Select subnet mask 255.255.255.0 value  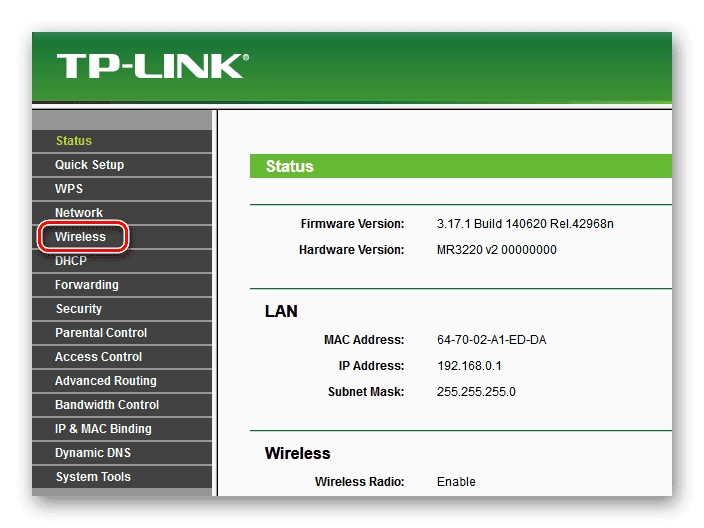click(476, 392)
